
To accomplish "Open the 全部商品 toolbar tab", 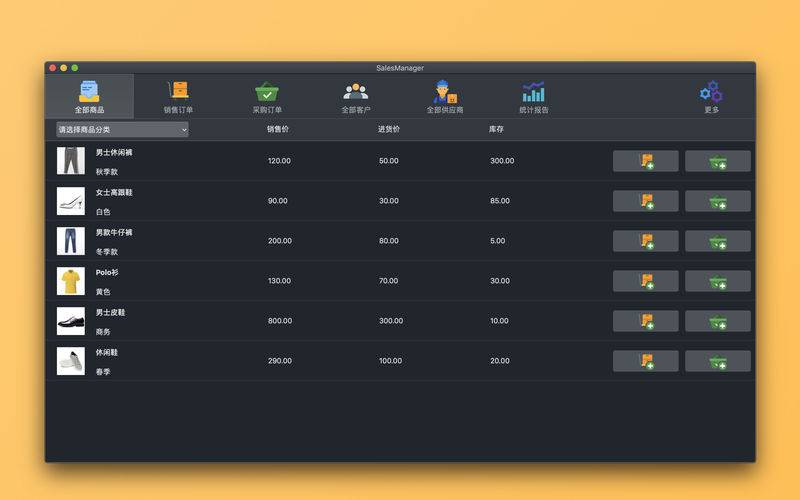I will [x=89, y=96].
